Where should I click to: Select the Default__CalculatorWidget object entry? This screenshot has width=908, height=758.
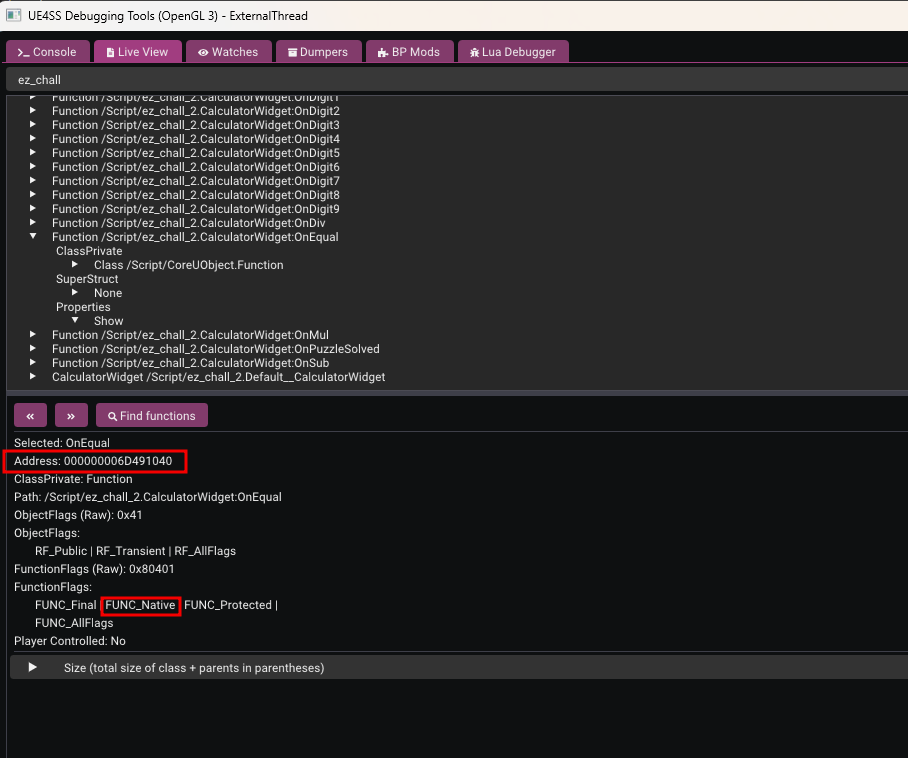(x=218, y=377)
